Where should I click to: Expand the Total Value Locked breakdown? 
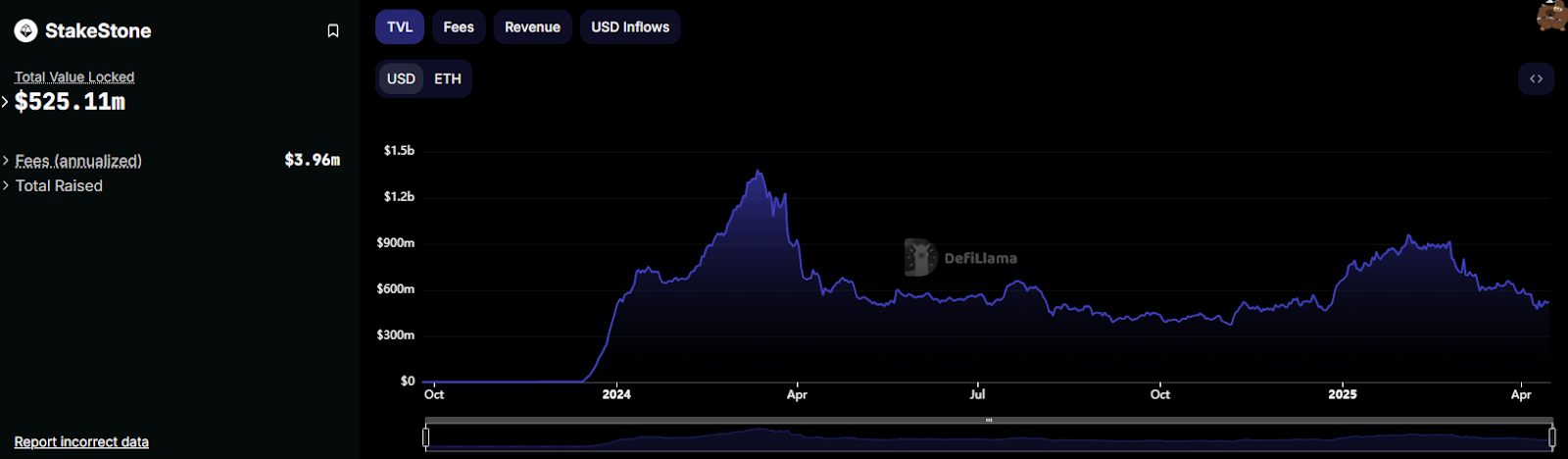click(x=5, y=101)
